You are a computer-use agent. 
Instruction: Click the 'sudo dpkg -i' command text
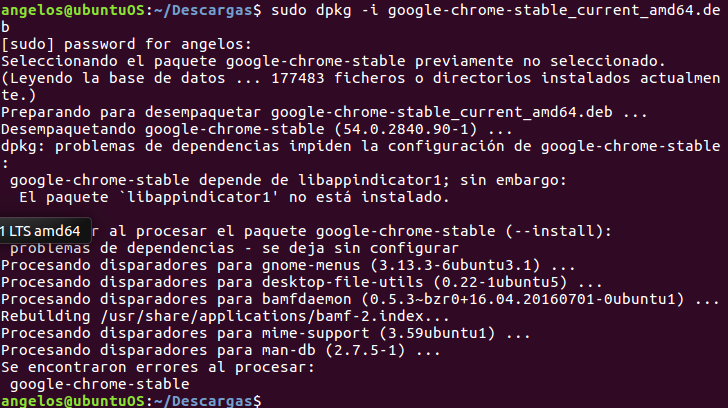325,10
